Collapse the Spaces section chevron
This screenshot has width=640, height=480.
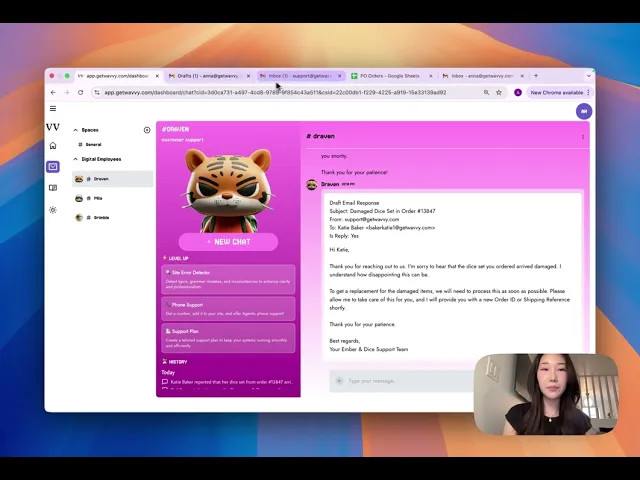(x=76, y=130)
